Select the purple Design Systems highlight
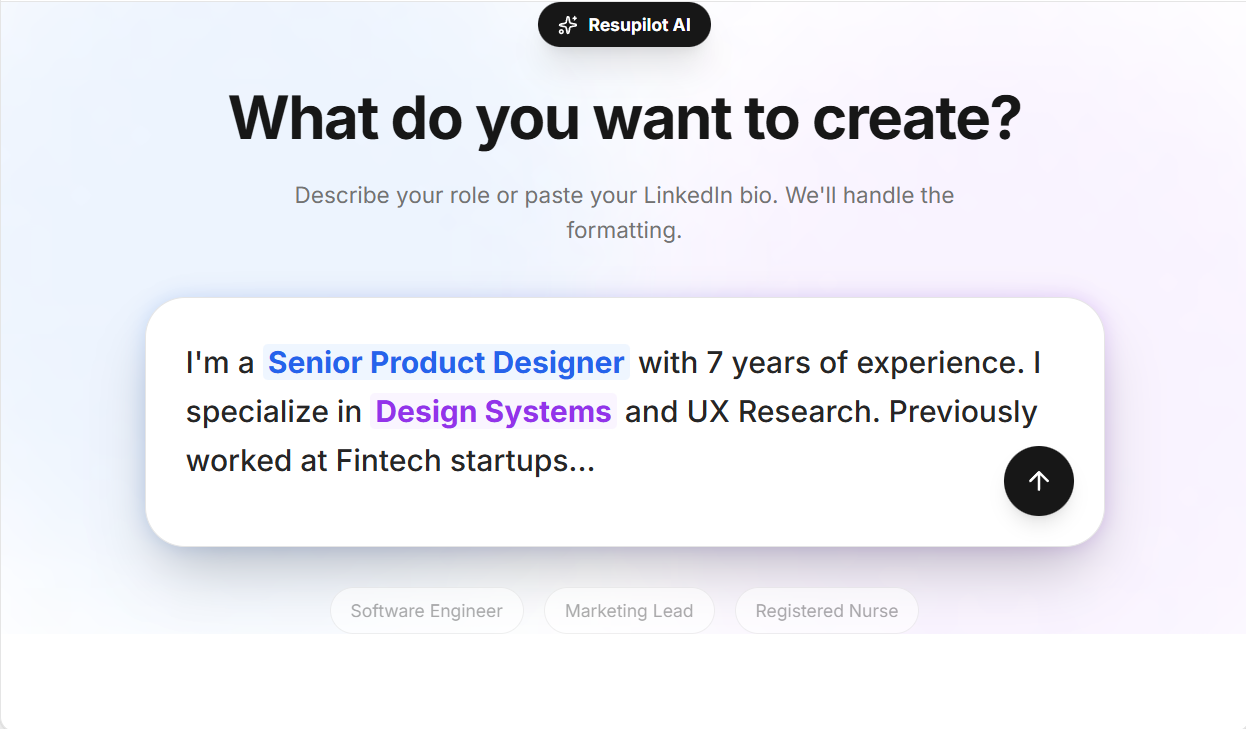This screenshot has width=1246, height=729. tap(493, 411)
